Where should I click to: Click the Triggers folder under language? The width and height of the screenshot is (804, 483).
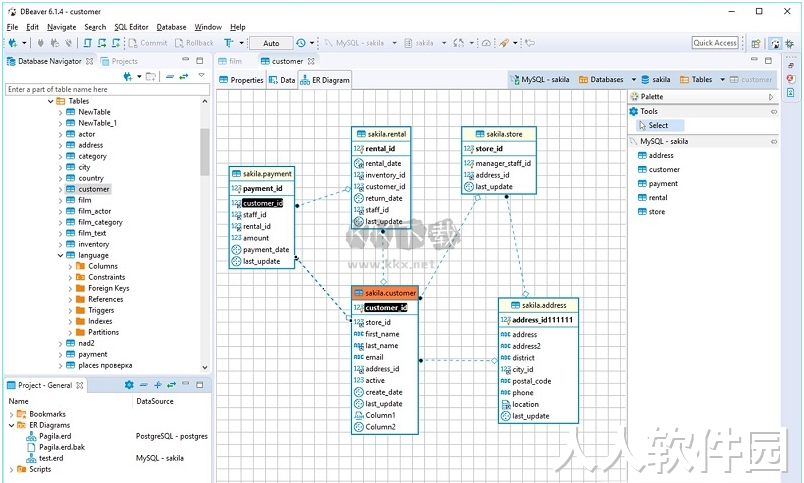click(x=101, y=311)
